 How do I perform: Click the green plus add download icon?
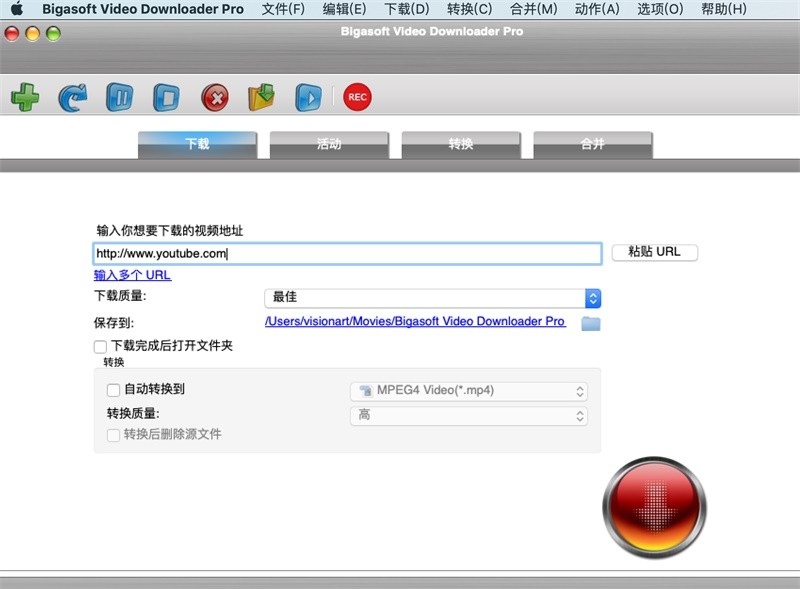point(25,97)
